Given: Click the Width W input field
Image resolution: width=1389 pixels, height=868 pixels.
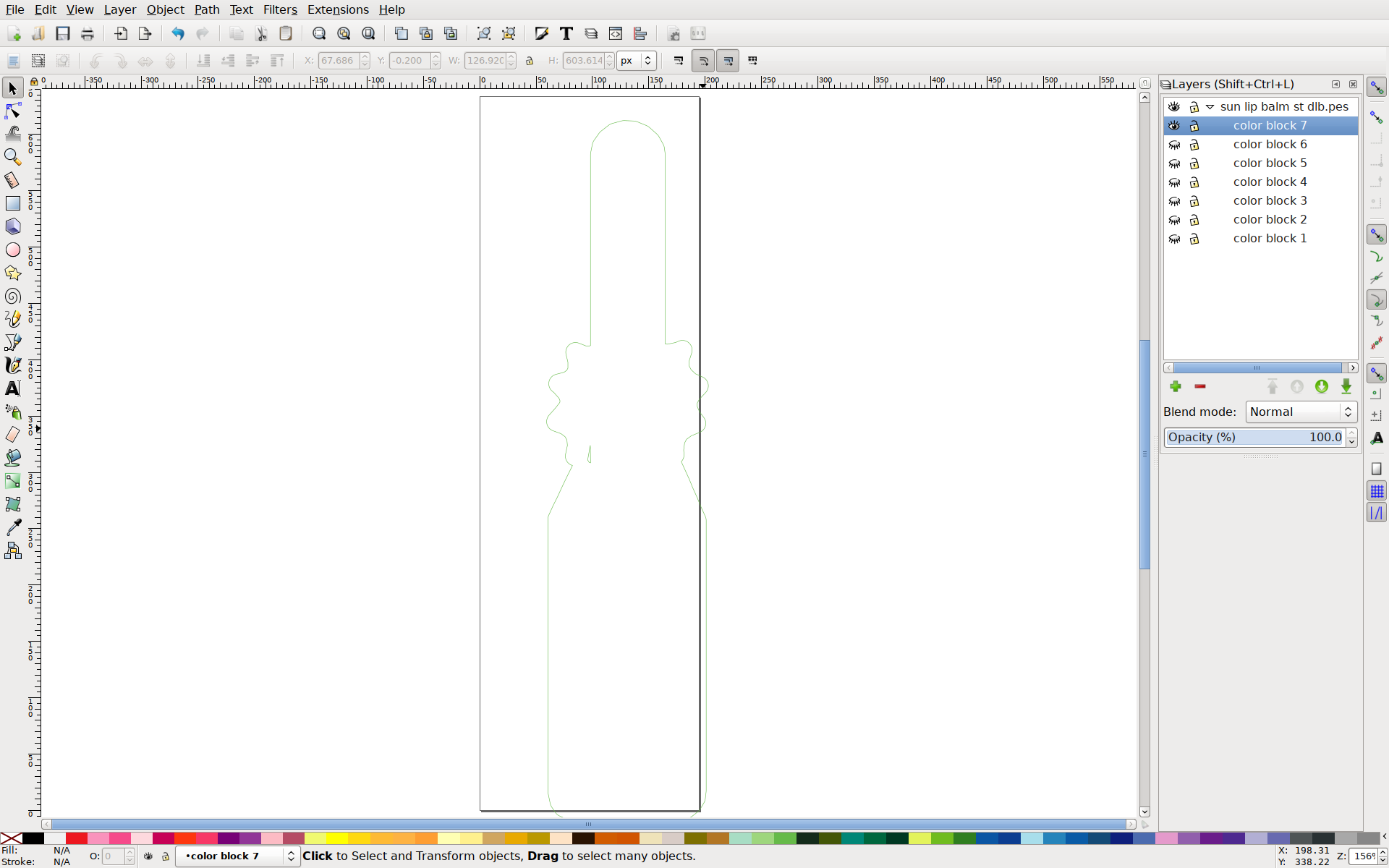Looking at the screenshot, I should (485, 61).
